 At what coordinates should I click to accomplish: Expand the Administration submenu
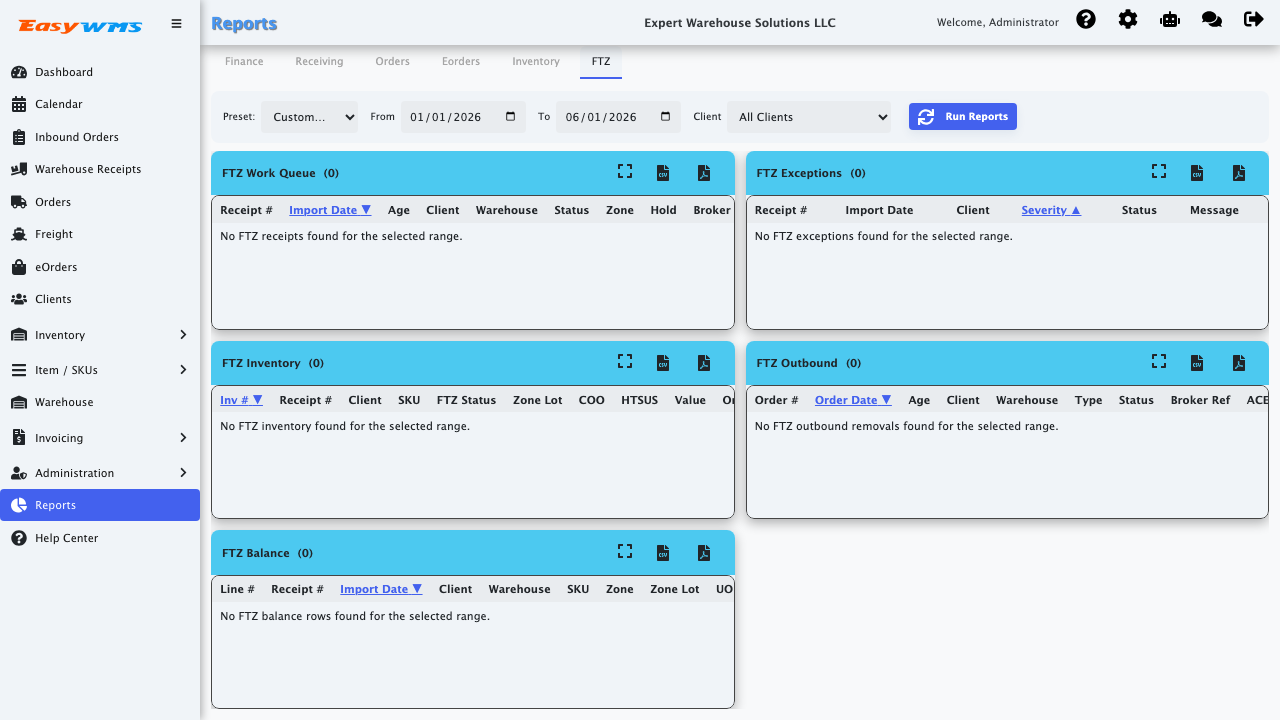(100, 473)
